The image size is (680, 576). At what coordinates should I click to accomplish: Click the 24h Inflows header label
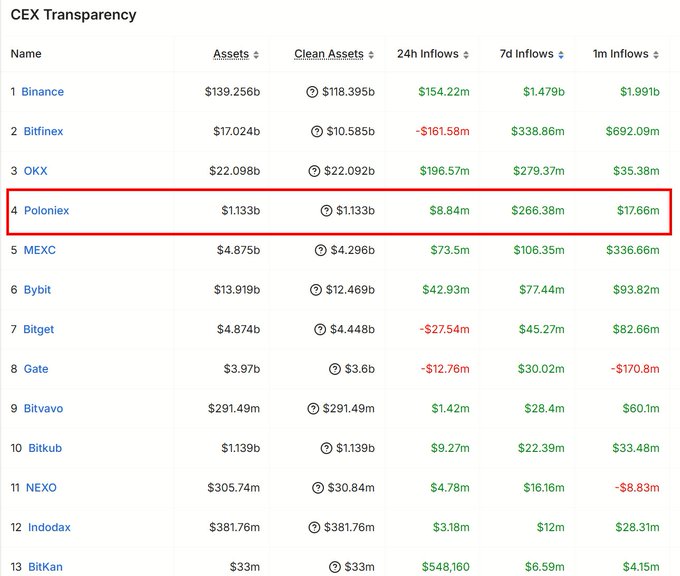(x=428, y=54)
